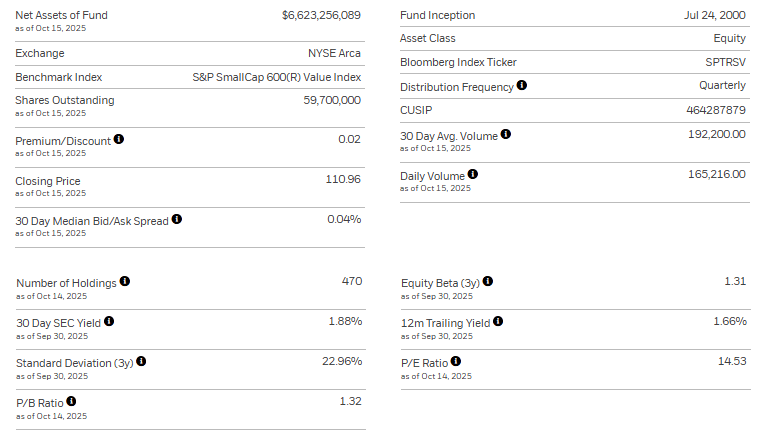762x437 pixels.
Task: Select the NYSE Arca exchange value
Action: (334, 53)
